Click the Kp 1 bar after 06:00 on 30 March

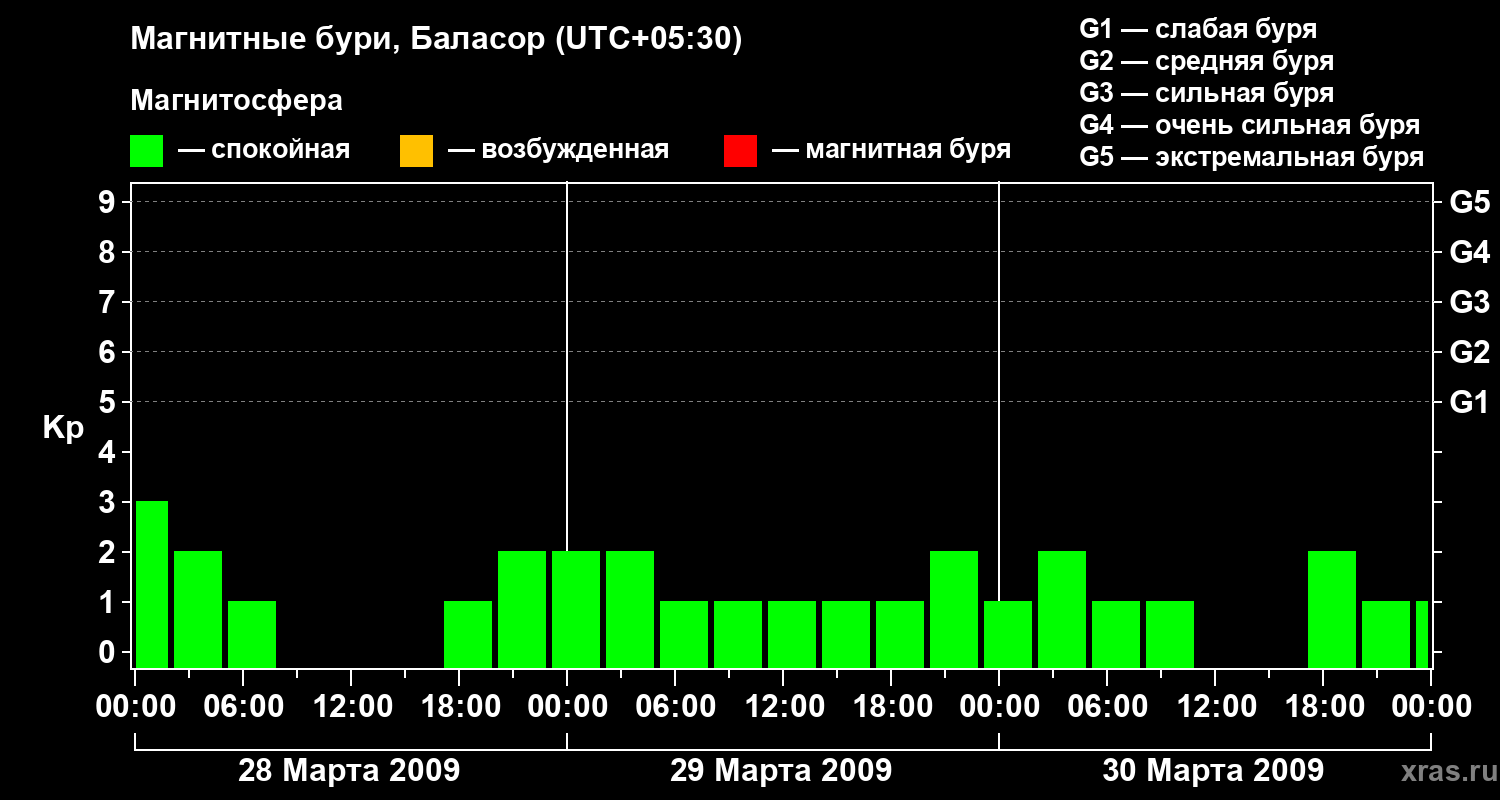(x=1116, y=634)
